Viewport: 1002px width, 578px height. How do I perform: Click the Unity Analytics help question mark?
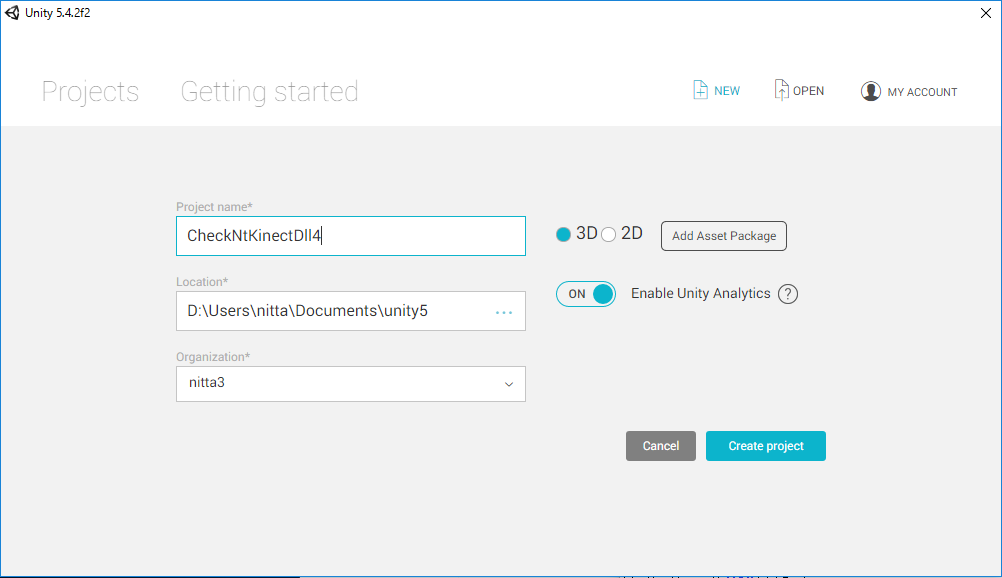(788, 294)
